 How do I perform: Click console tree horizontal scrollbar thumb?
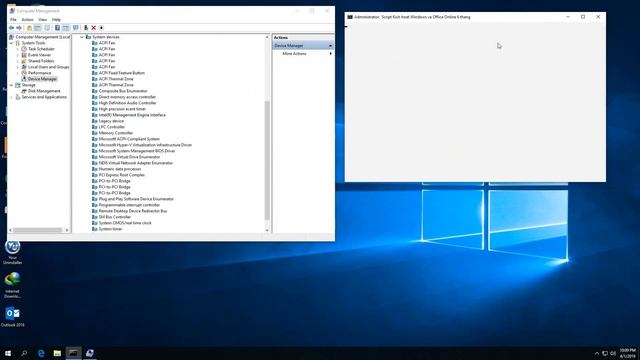coord(37,230)
